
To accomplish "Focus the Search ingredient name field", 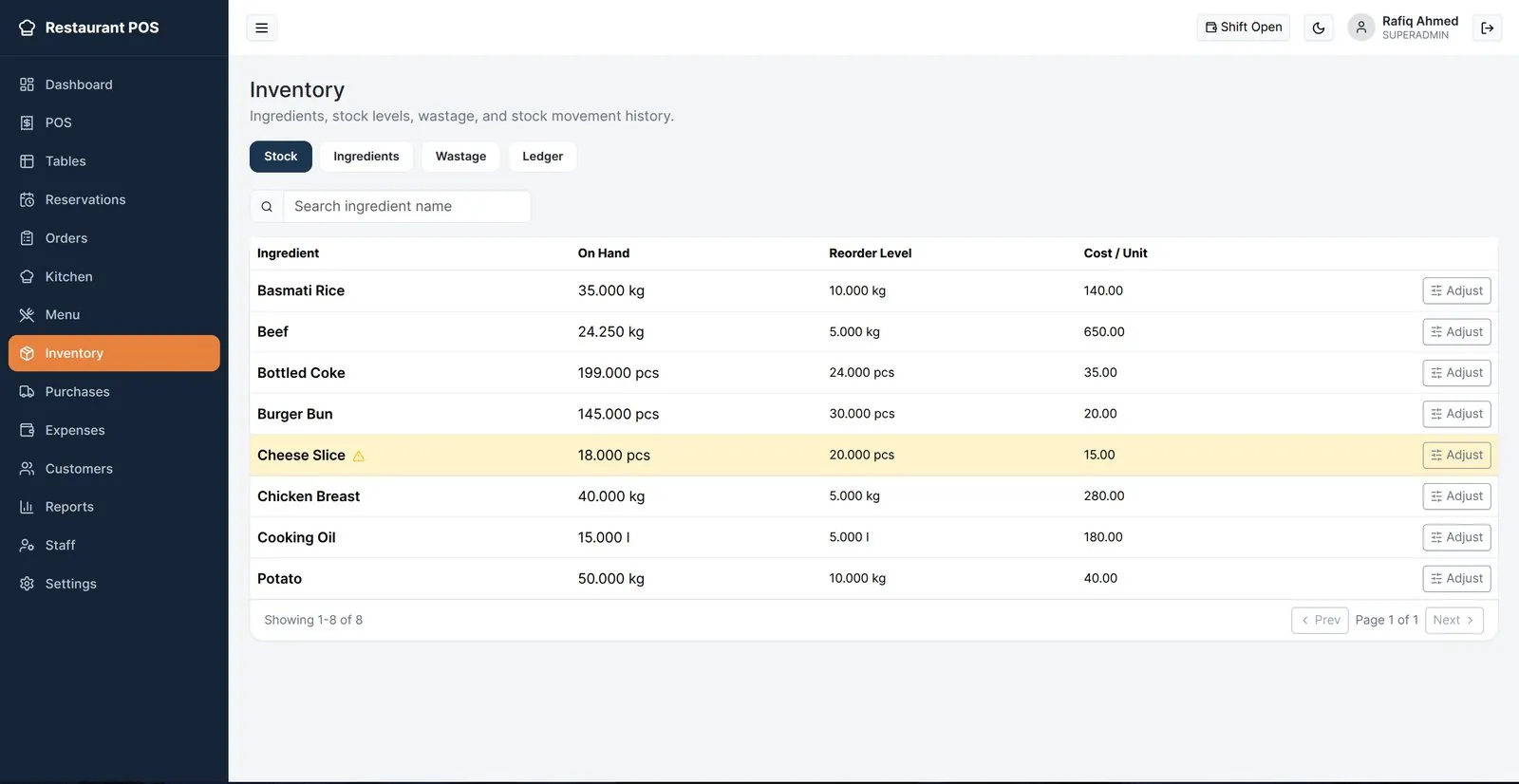I will point(408,206).
